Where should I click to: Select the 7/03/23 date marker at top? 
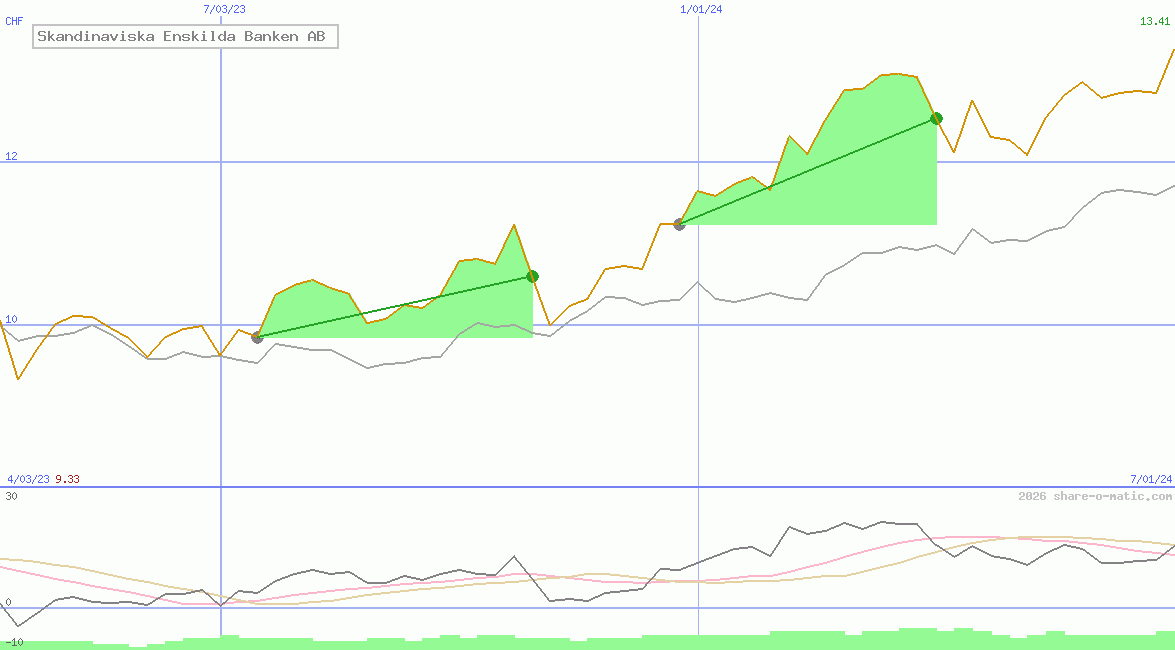(223, 9)
